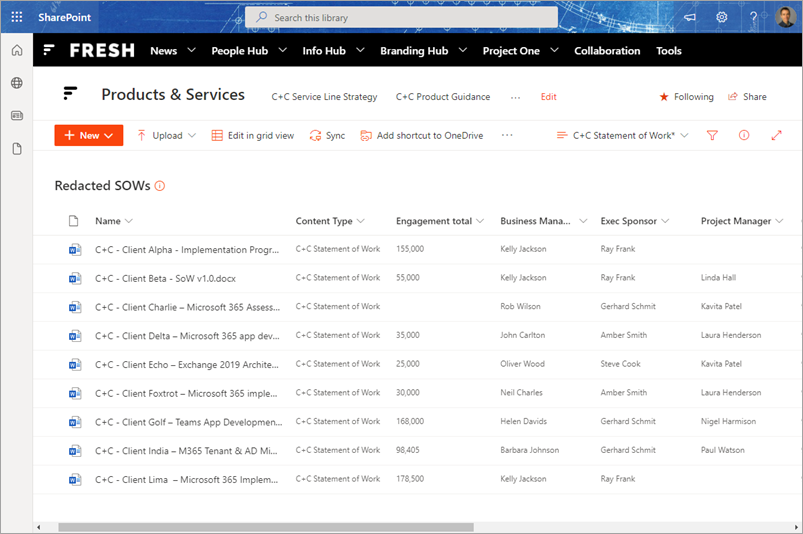Open C+C Service Line Strategy nav link
The image size is (803, 534).
coord(324,97)
